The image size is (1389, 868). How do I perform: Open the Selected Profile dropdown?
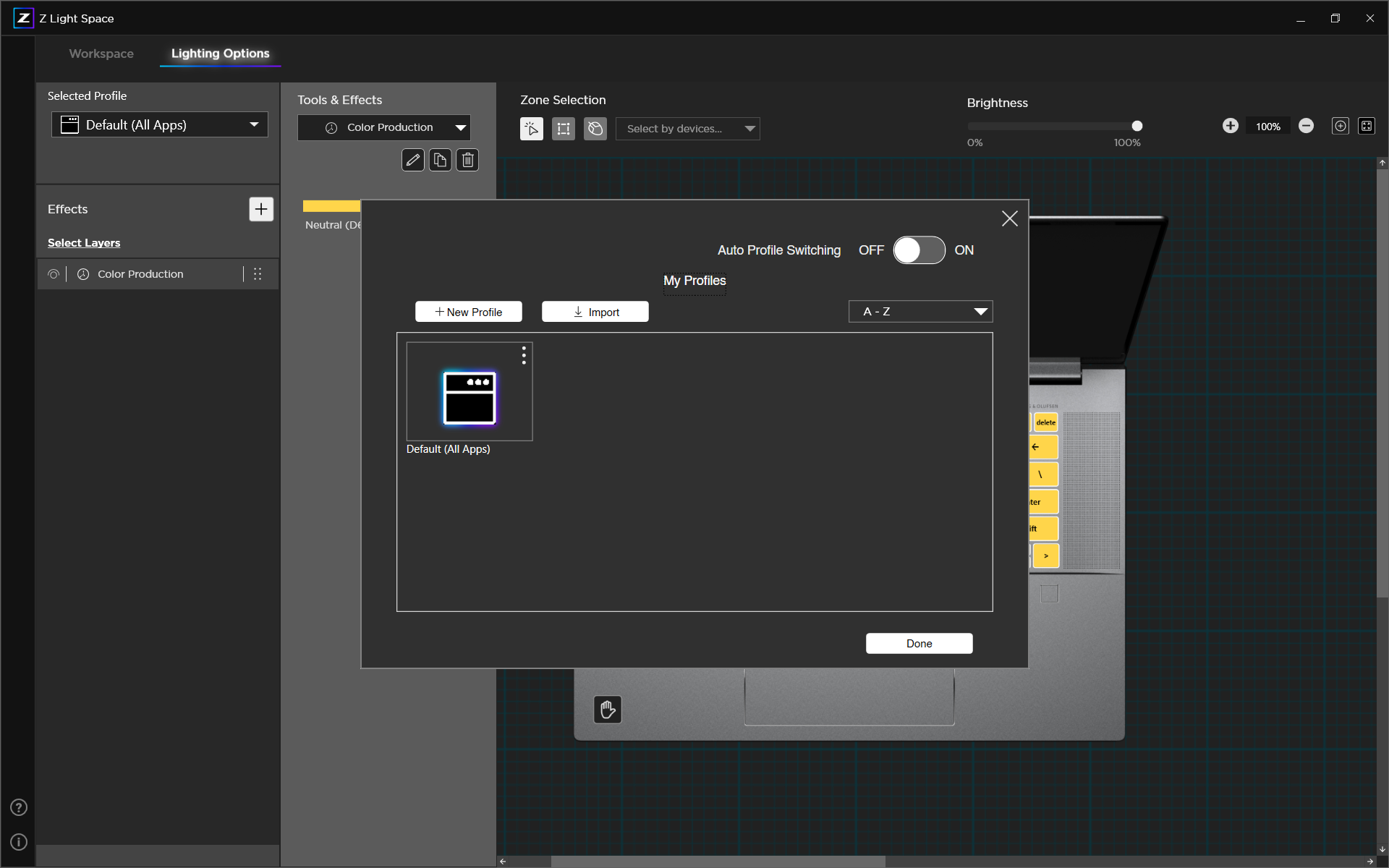(x=160, y=125)
